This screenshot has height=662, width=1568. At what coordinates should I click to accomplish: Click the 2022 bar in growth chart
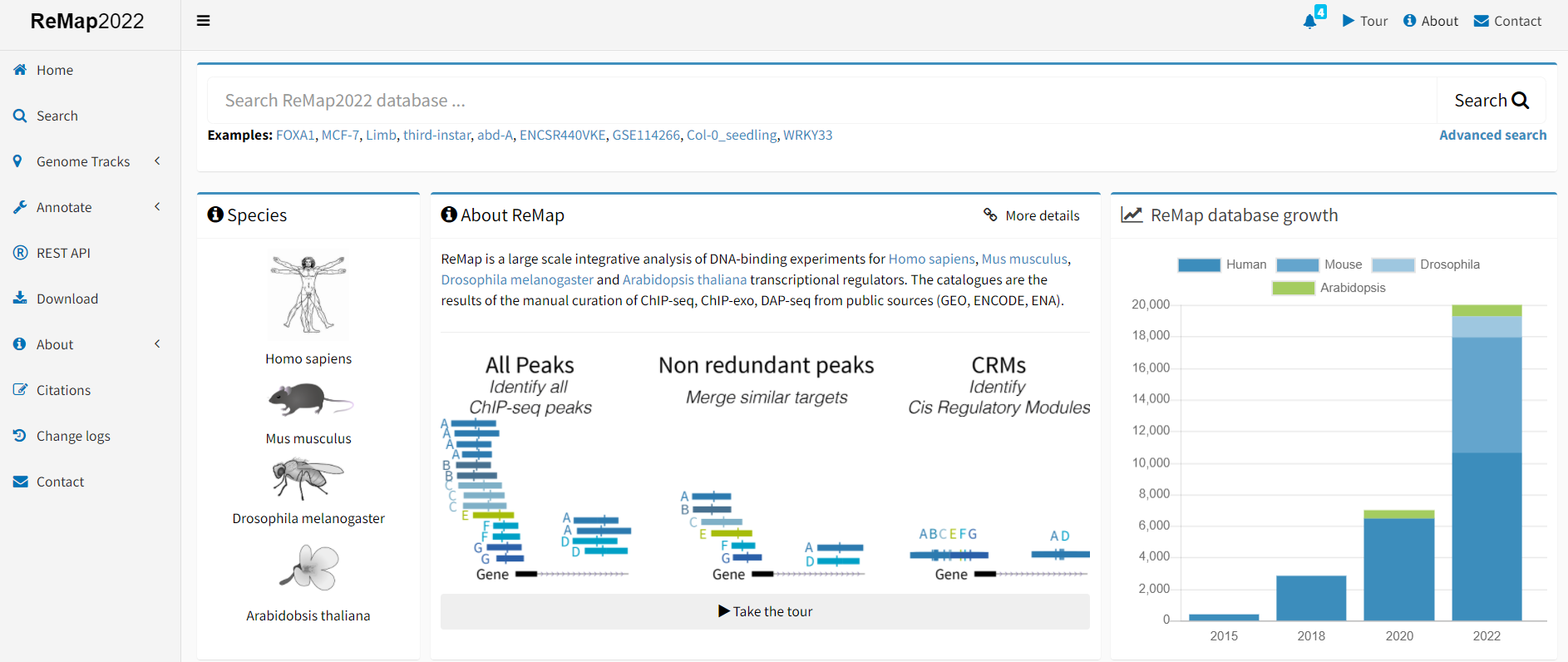pos(1487,462)
